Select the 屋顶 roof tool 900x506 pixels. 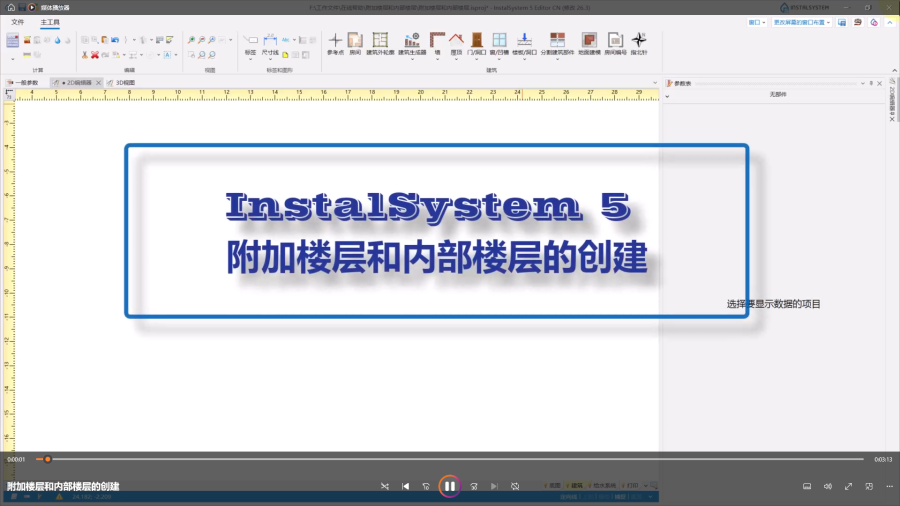pyautogui.click(x=456, y=42)
